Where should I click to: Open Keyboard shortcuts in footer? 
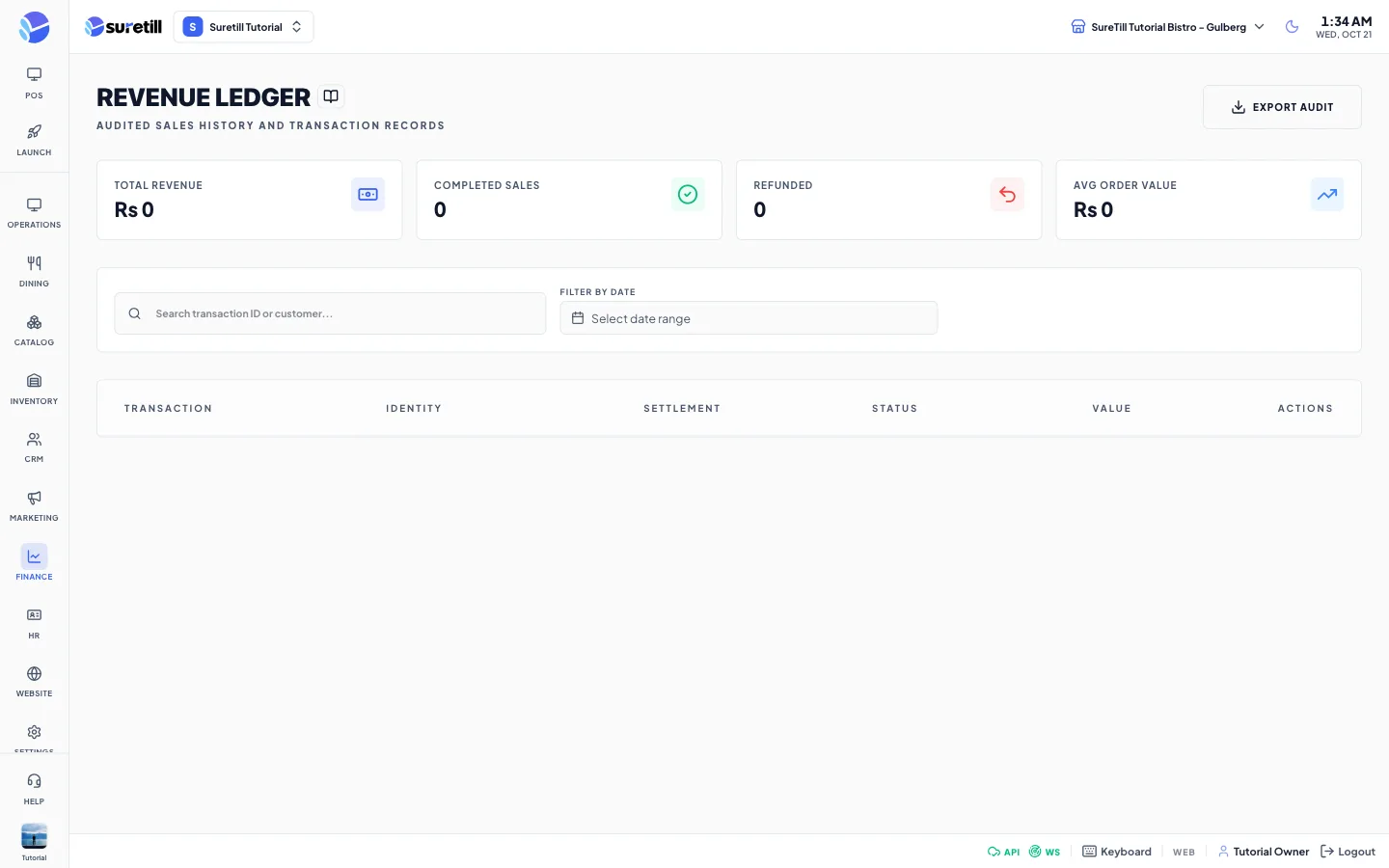coord(1117,852)
